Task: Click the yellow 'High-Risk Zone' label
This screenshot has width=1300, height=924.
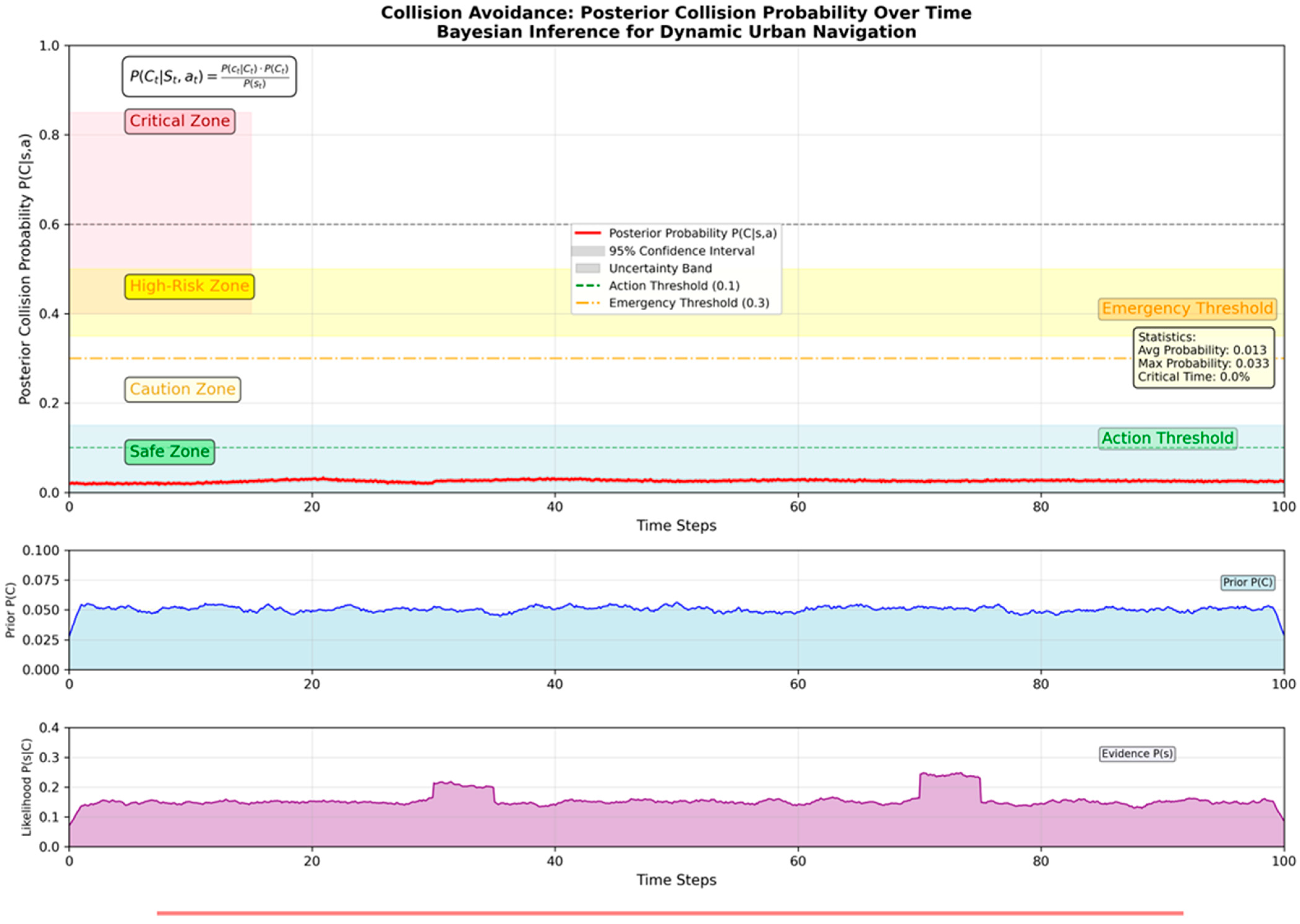Action: click(190, 286)
